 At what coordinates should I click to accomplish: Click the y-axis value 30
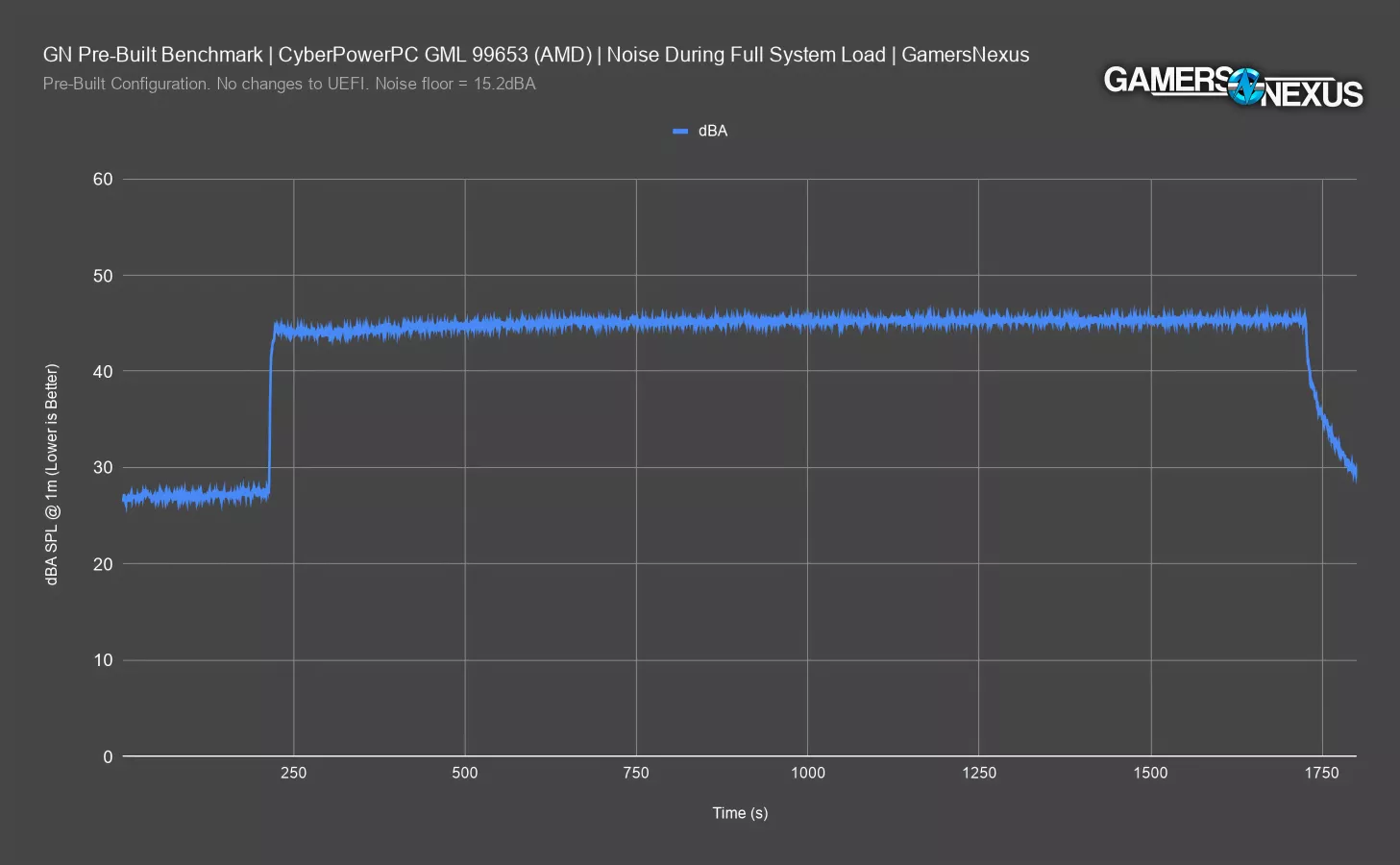(x=103, y=467)
